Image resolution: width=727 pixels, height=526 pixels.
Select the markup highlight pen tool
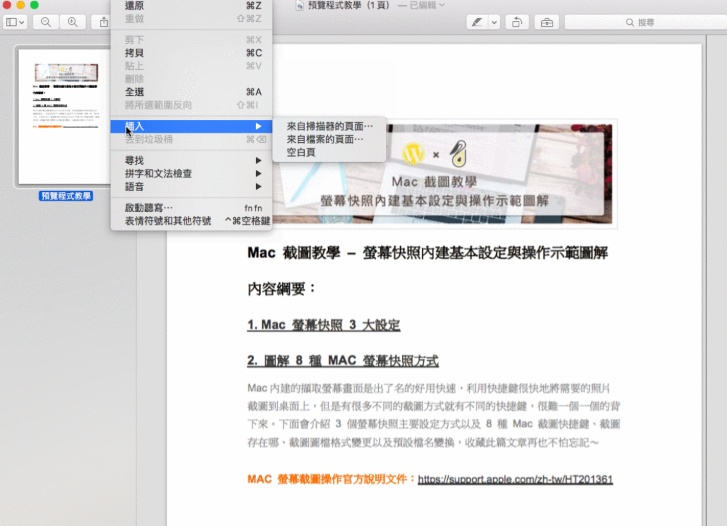click(477, 22)
